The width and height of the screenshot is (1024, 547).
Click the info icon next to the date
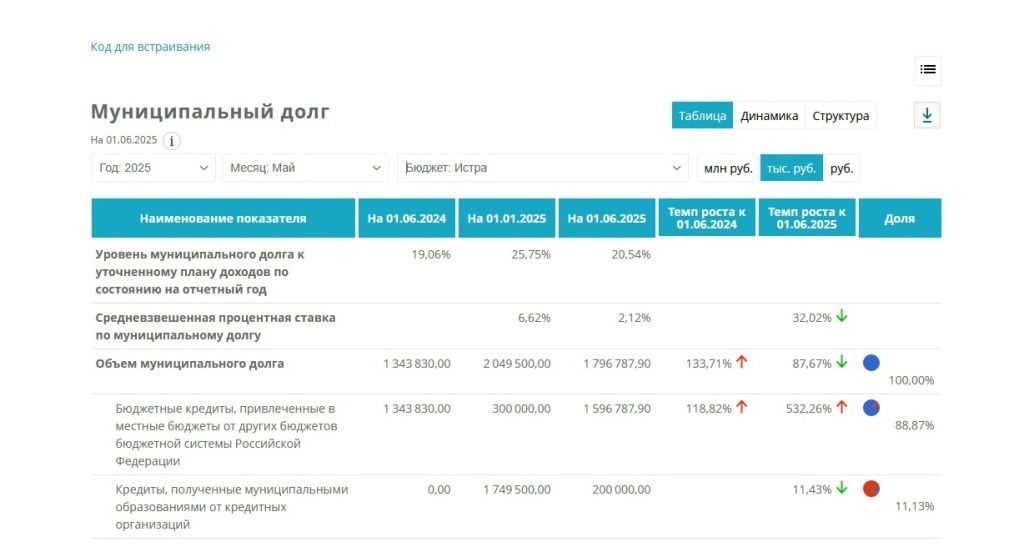pyautogui.click(x=172, y=141)
